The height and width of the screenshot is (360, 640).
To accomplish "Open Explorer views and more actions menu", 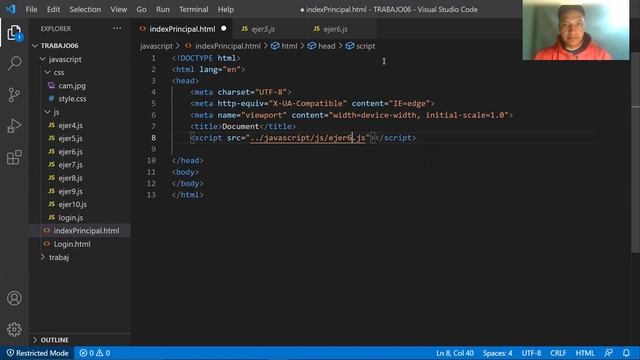I will click(x=117, y=29).
